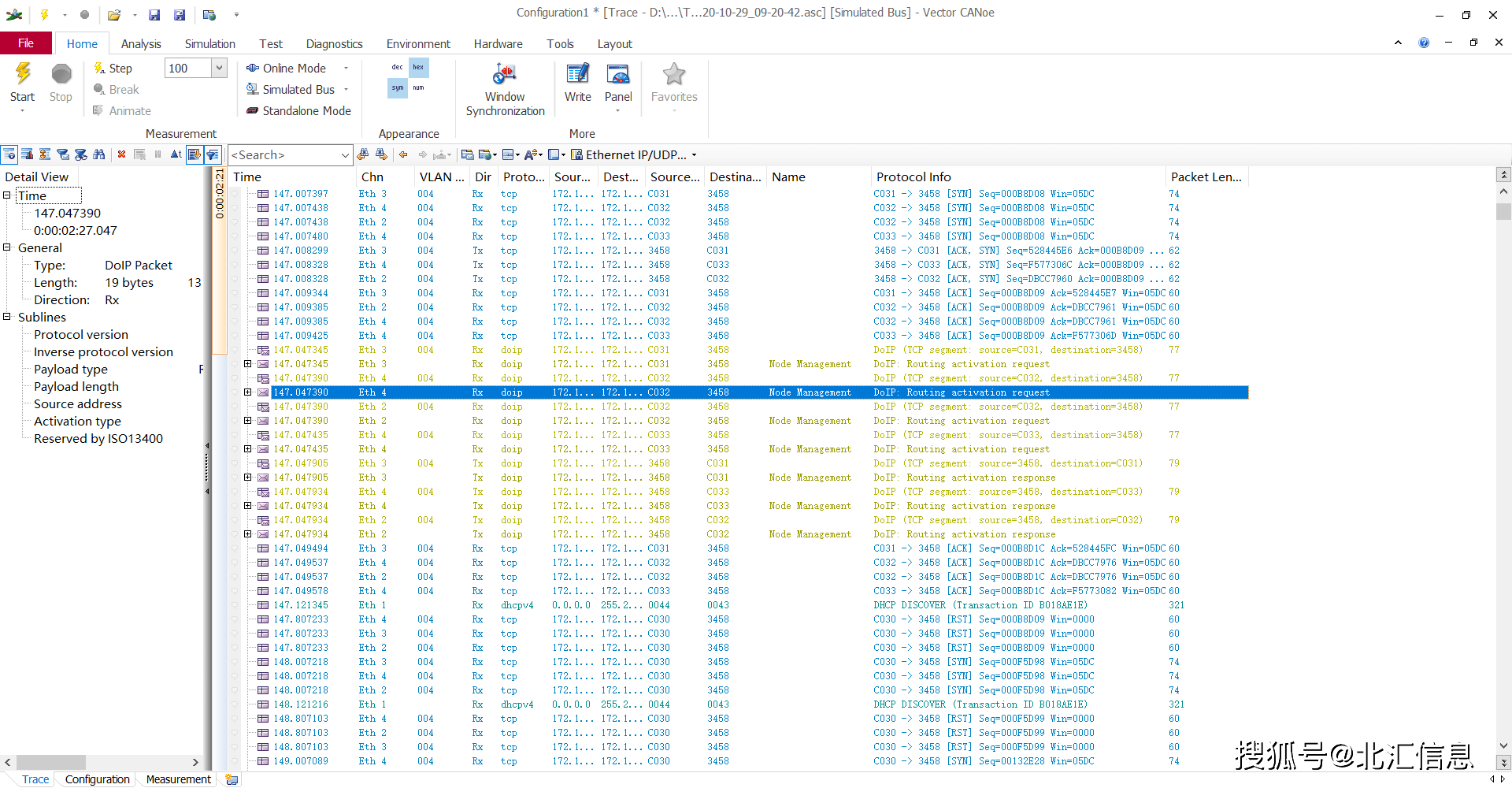1512x788 pixels.
Task: Click the Protocol Info column header
Action: tap(913, 177)
